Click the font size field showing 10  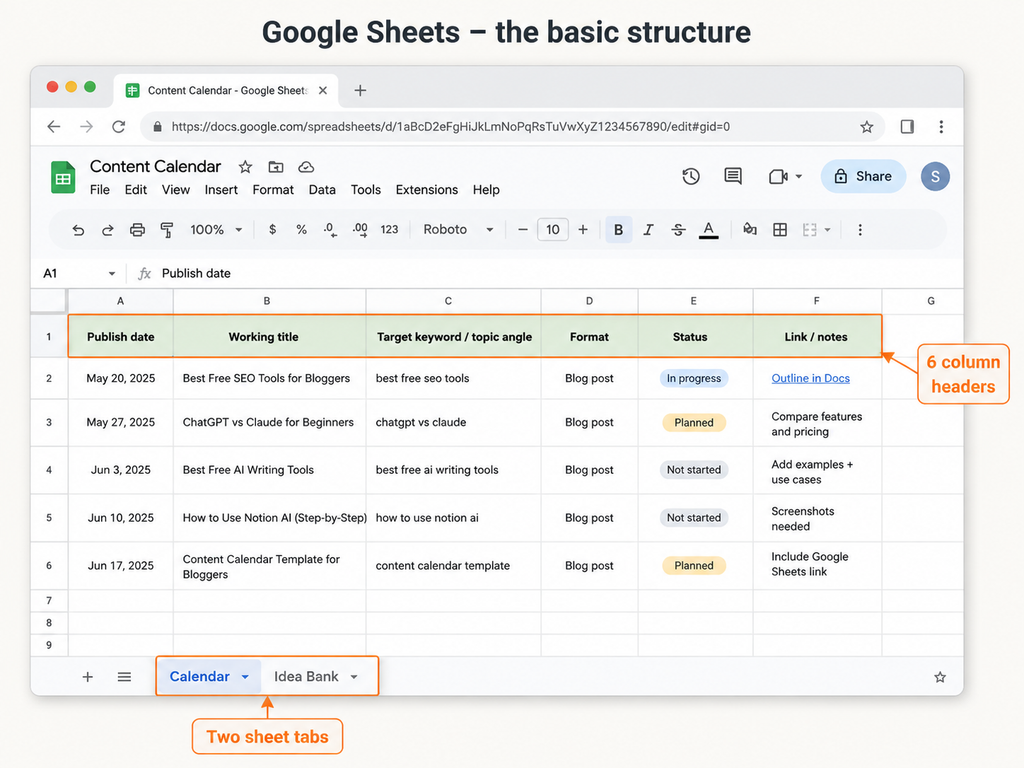click(552, 230)
